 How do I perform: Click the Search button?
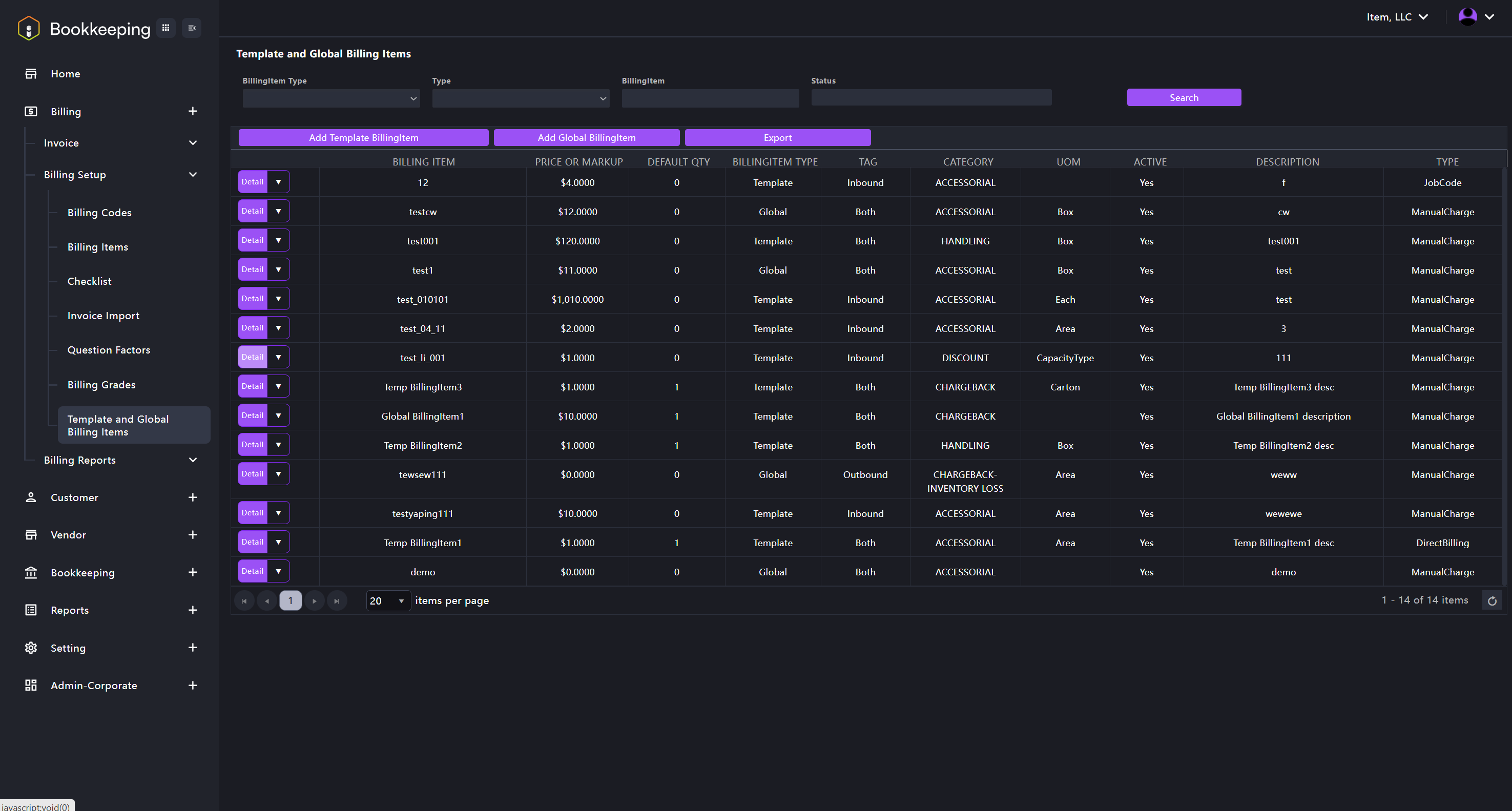coord(1184,97)
